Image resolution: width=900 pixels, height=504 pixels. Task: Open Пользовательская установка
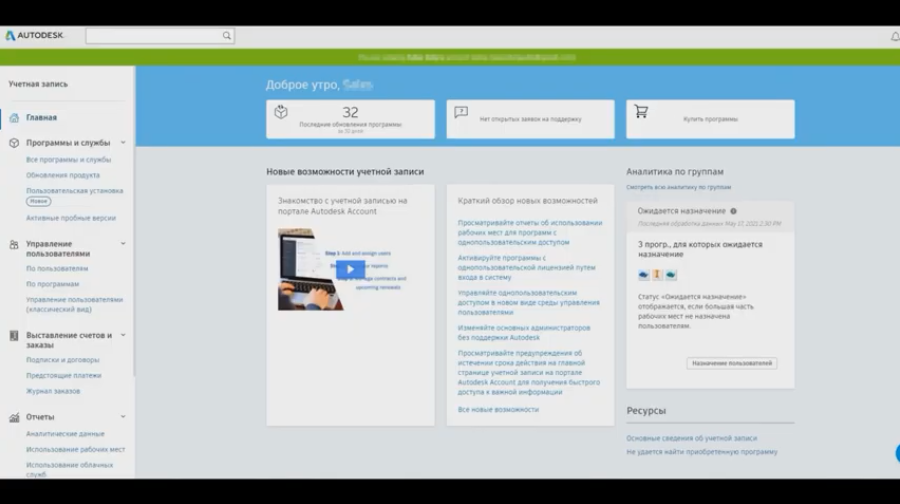coord(75,191)
